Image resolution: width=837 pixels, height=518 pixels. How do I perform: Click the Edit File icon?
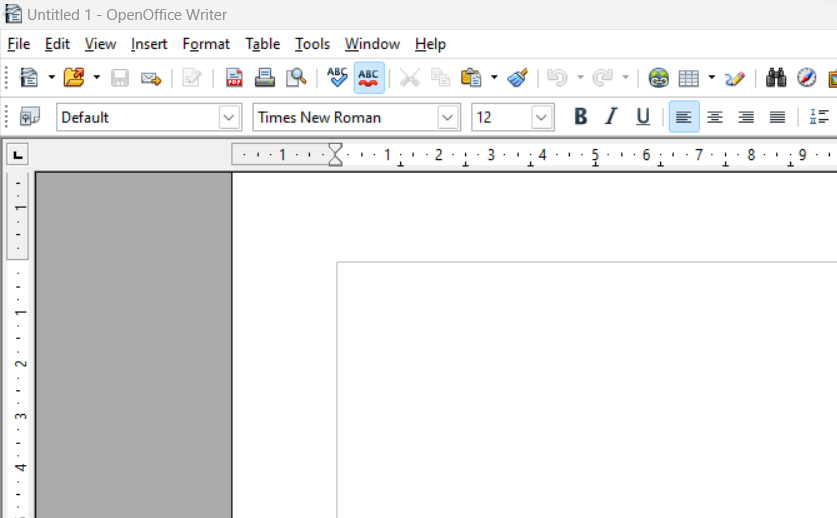pos(192,78)
